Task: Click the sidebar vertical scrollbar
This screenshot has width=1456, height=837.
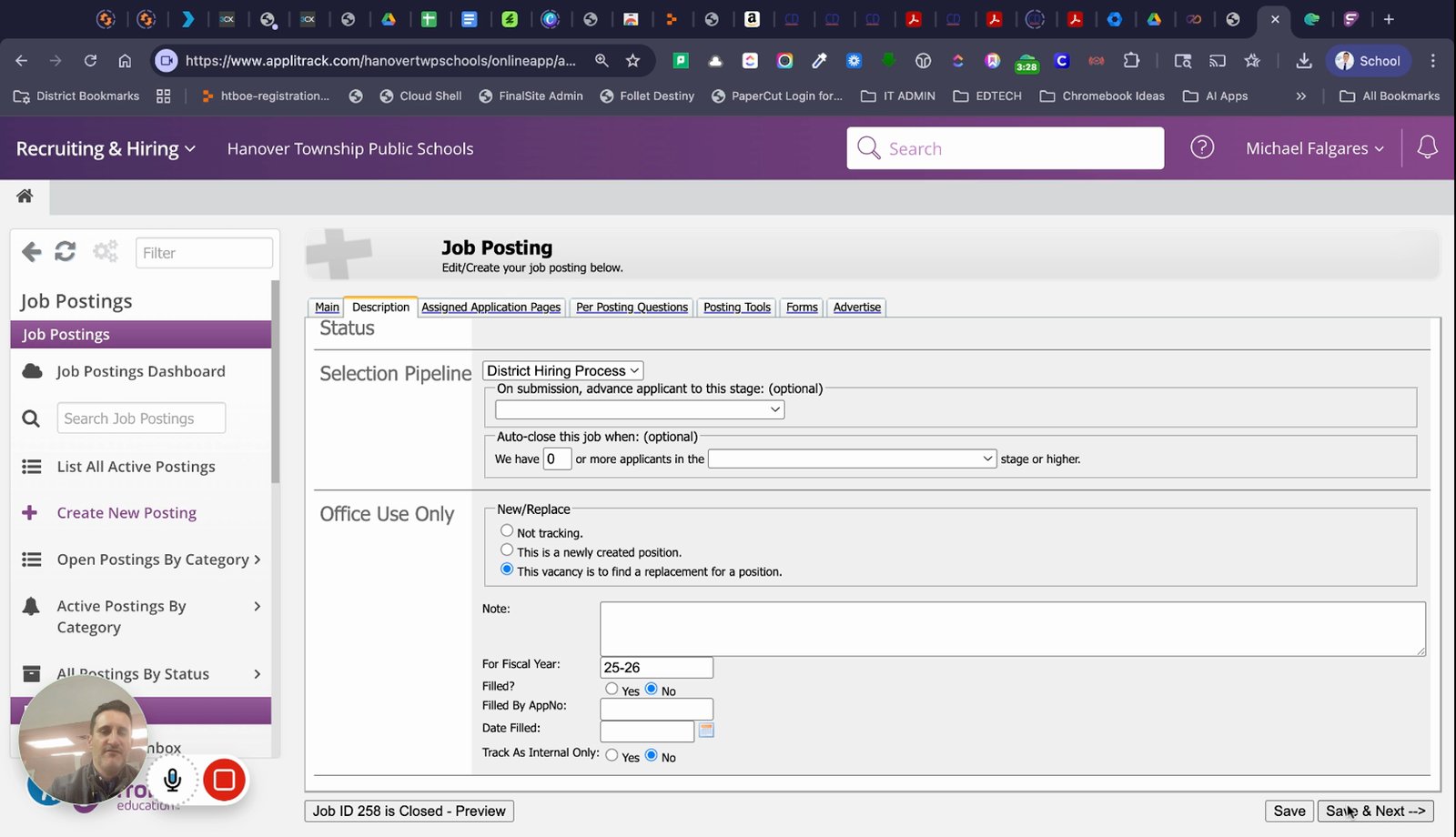Action: (275, 382)
